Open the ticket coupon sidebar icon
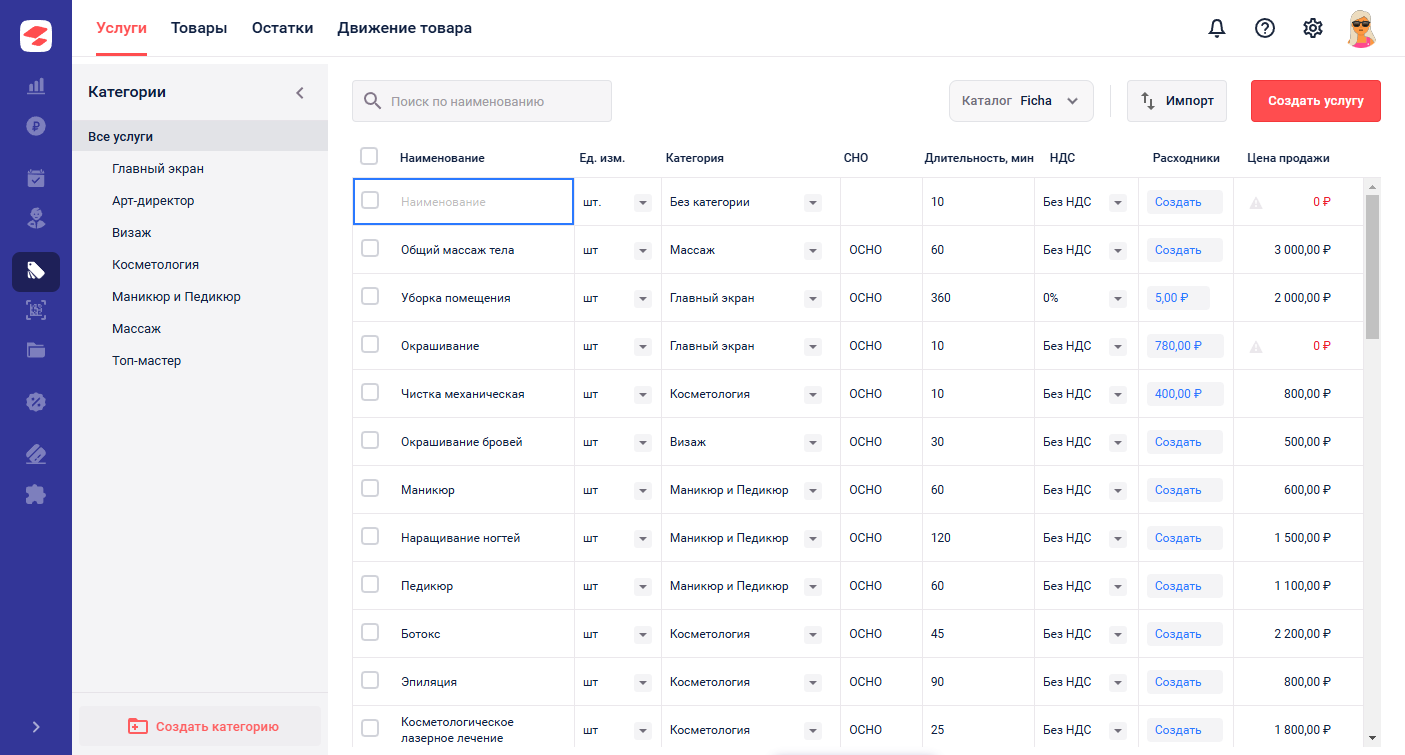 pos(36,454)
